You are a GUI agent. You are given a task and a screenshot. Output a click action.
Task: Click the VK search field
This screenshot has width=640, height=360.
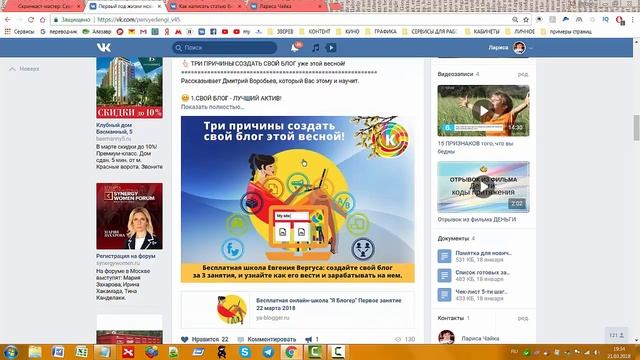pyautogui.click(x=224, y=48)
